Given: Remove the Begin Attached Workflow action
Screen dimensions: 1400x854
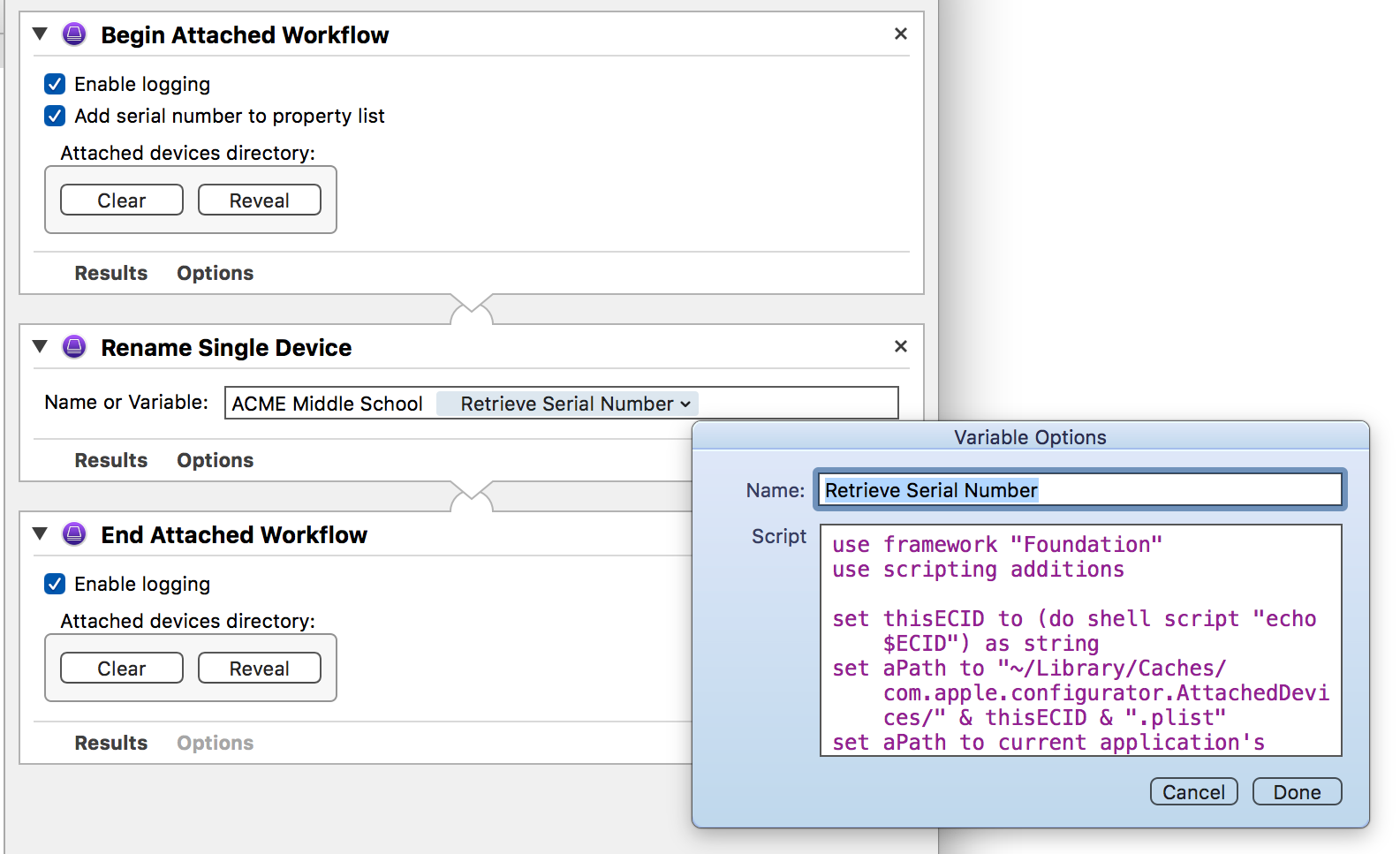Looking at the screenshot, I should coord(900,34).
